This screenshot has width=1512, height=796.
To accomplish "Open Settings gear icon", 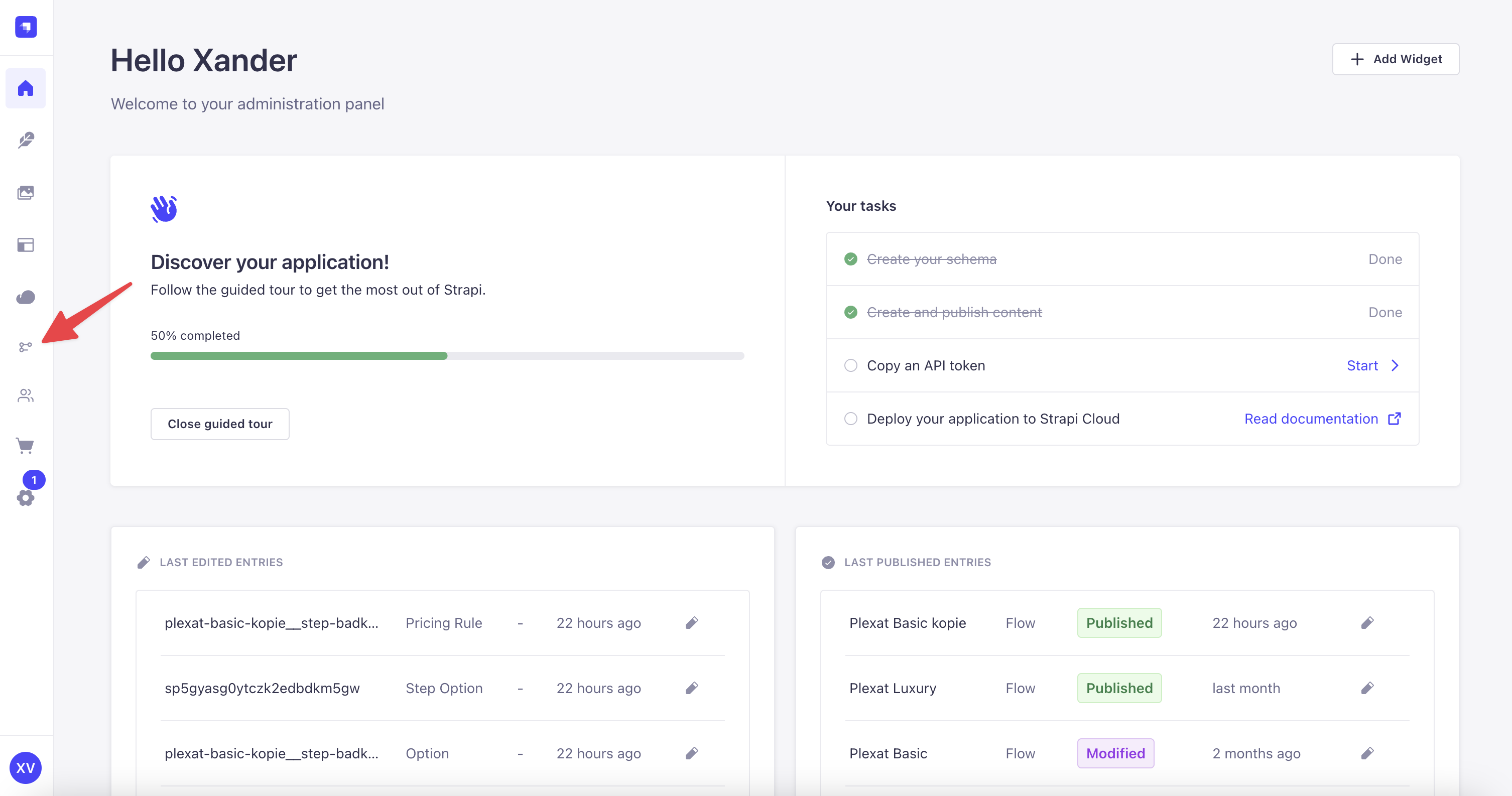I will click(x=25, y=498).
